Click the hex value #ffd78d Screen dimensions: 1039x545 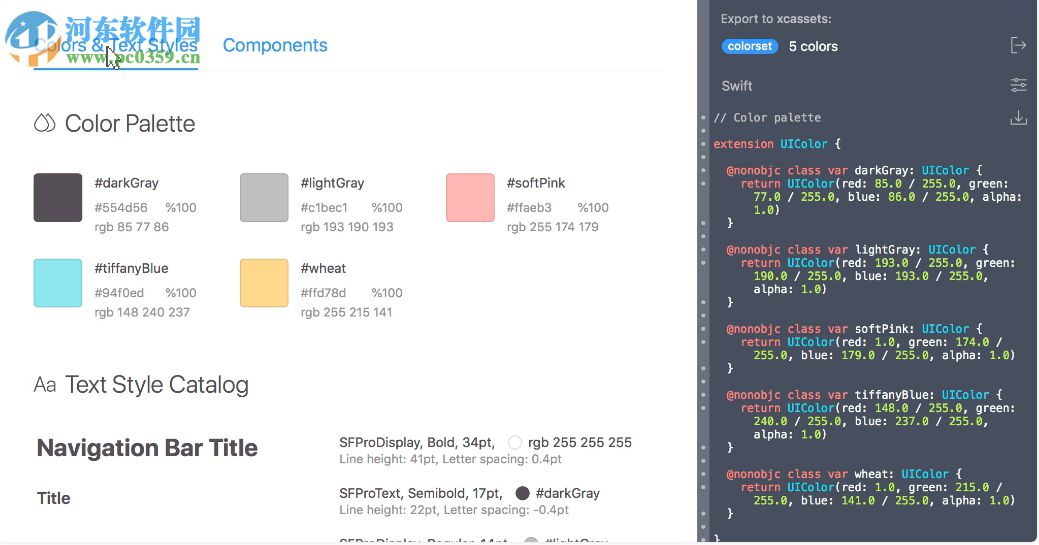tap(323, 293)
